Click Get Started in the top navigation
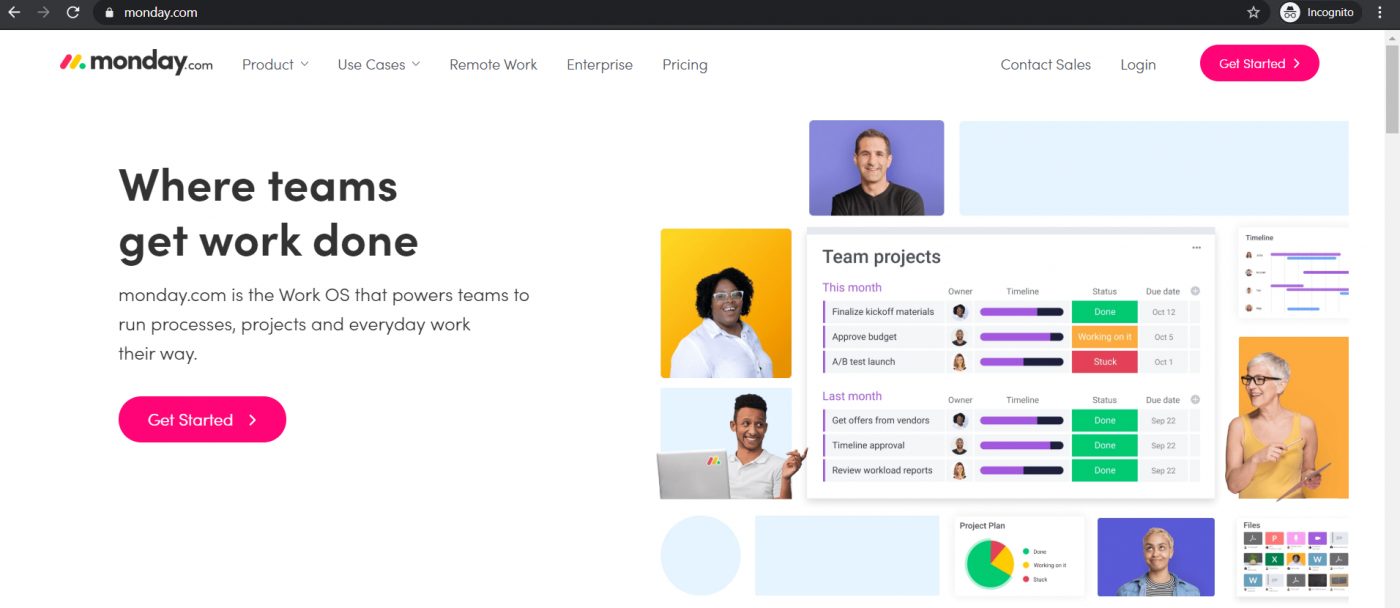Viewport: 1400px width, 608px height. click(1259, 63)
